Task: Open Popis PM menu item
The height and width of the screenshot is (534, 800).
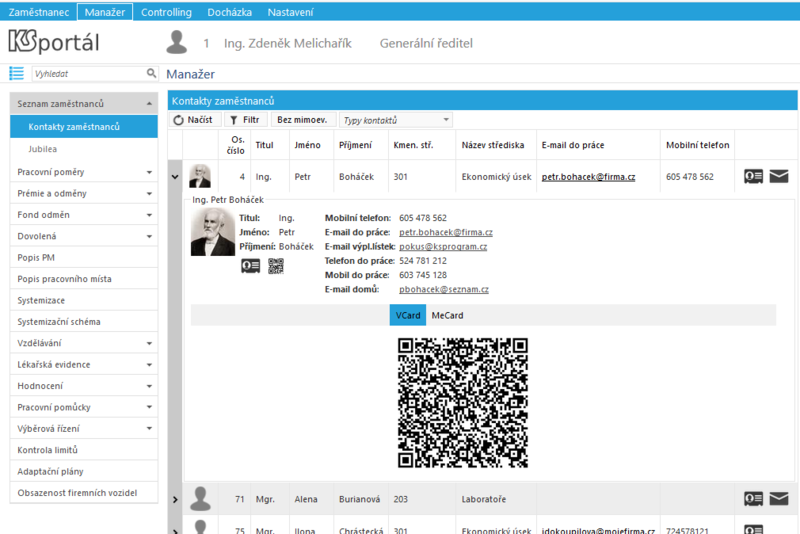Action: click(x=84, y=258)
